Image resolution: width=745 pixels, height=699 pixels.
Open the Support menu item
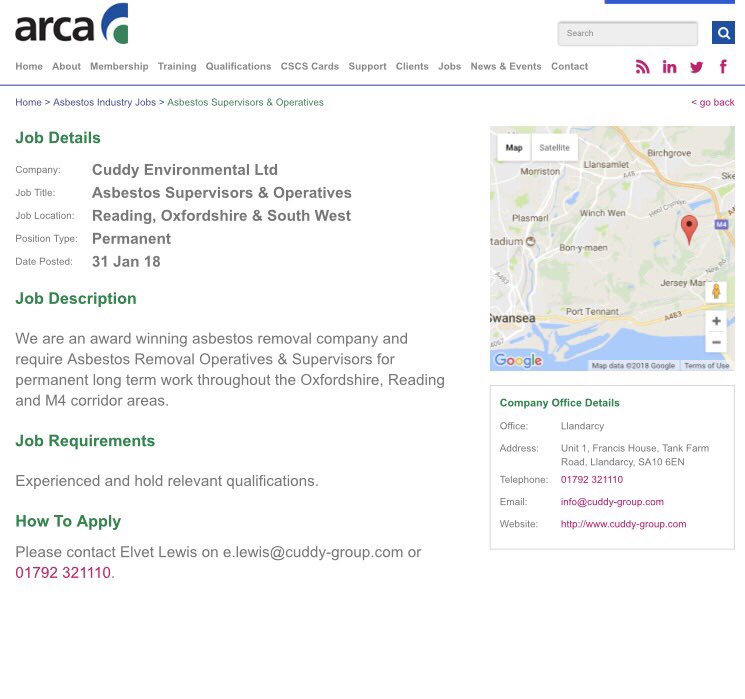coord(368,67)
